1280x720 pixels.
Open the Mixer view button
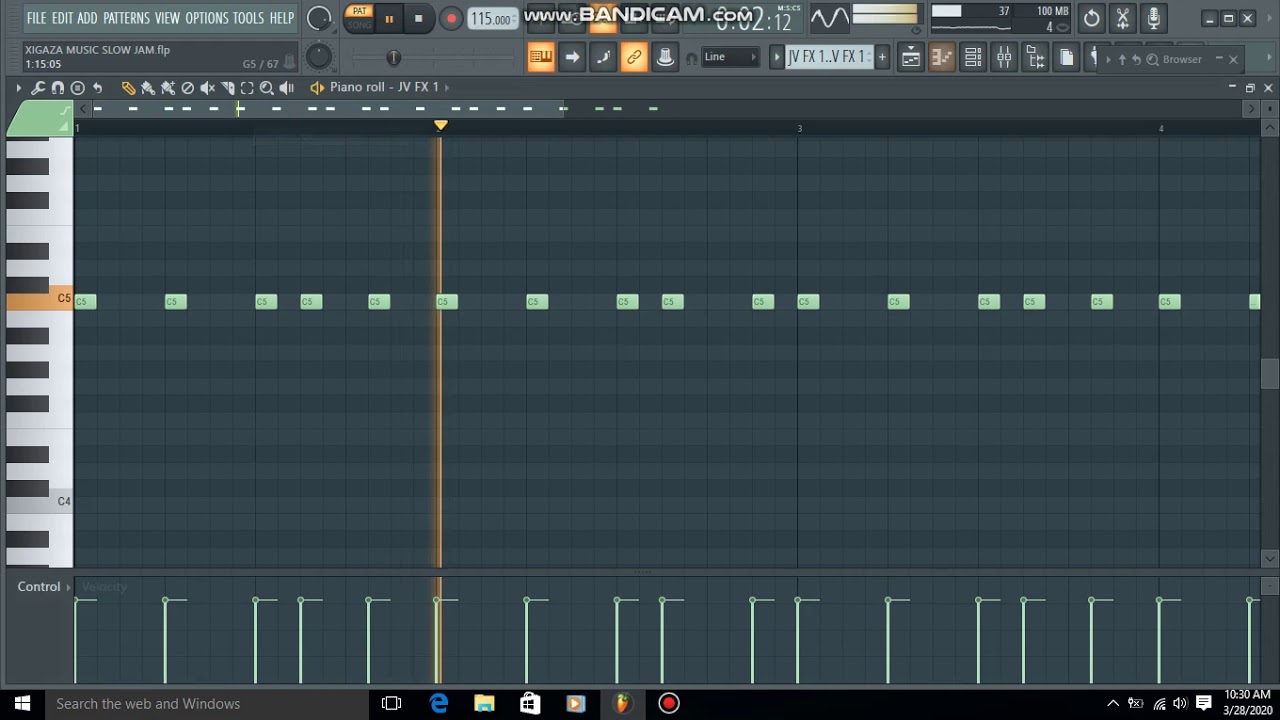click(x=1003, y=57)
